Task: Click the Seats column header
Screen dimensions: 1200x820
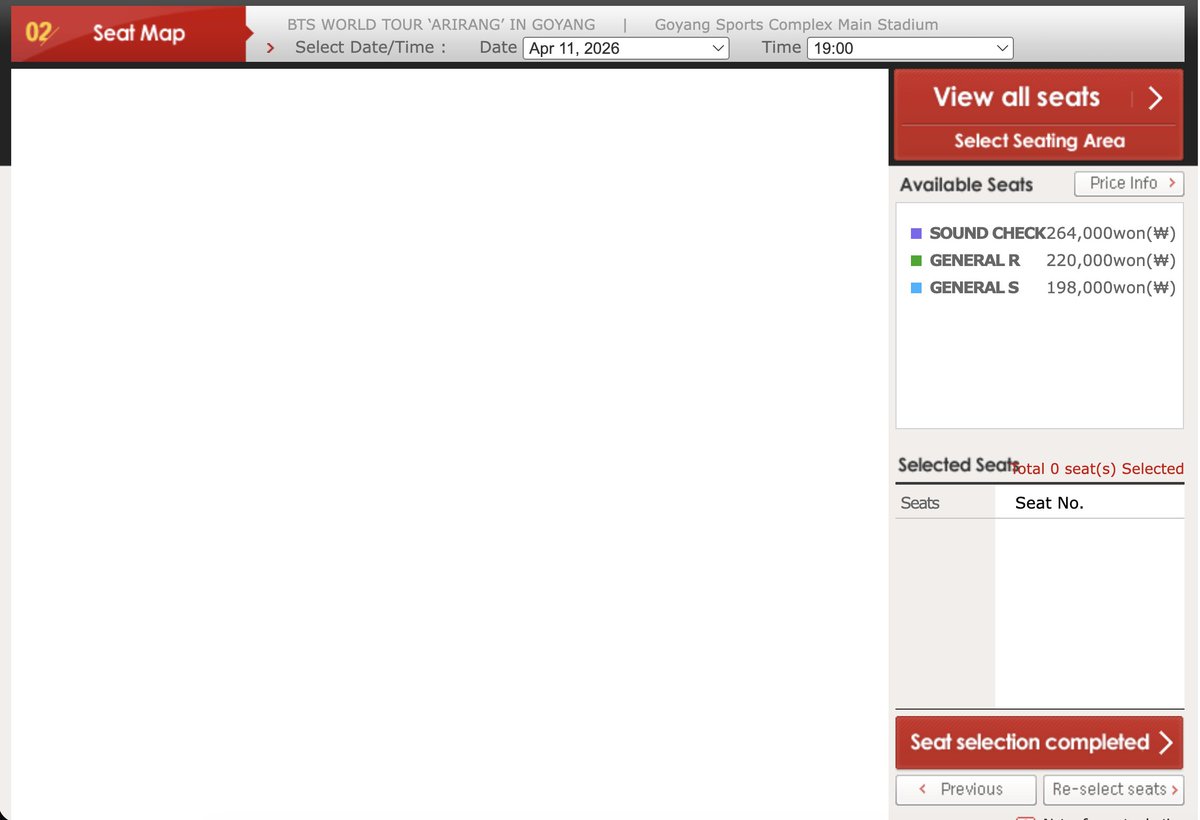Action: point(920,503)
